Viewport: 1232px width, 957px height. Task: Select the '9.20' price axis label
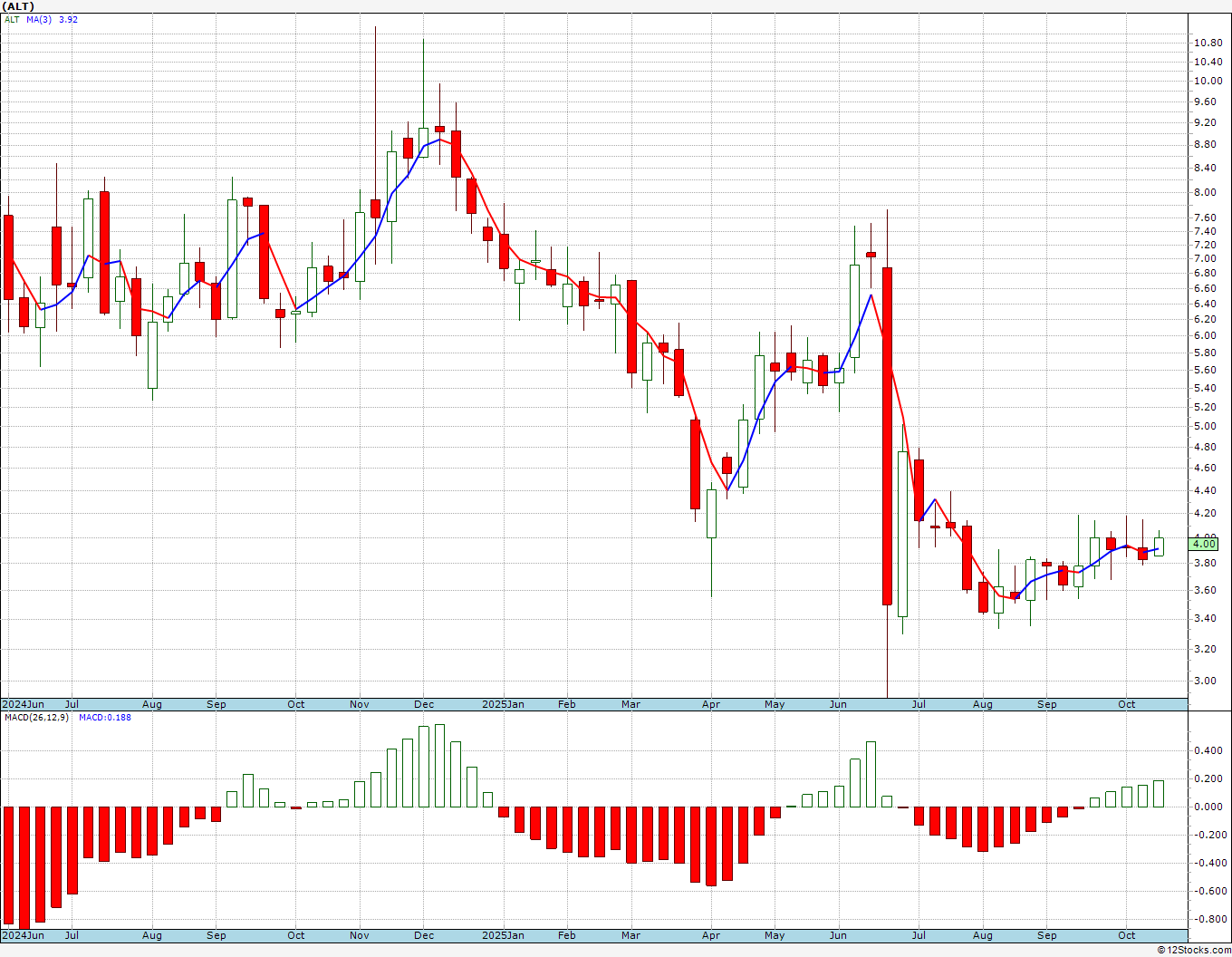click(x=1205, y=123)
